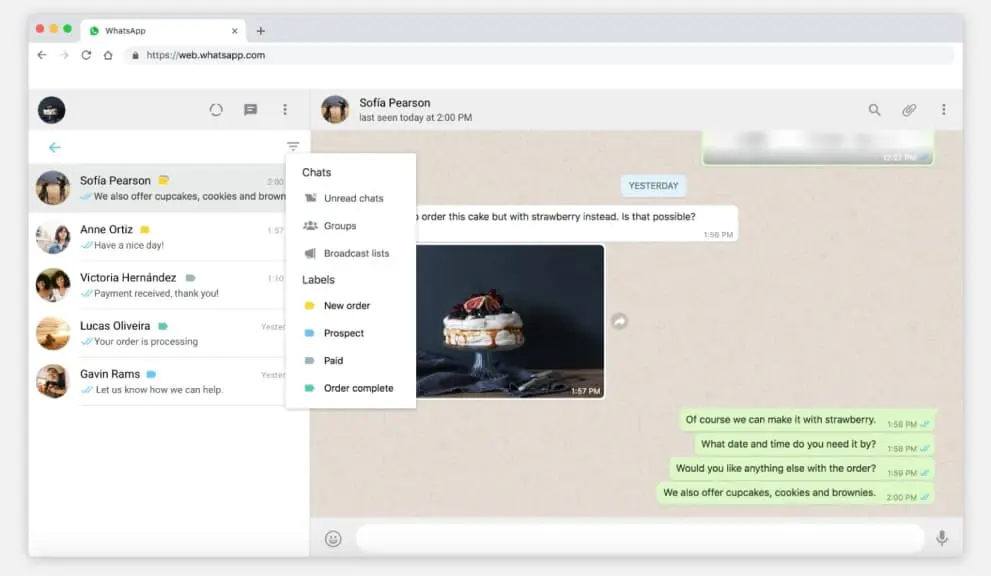Open the Anne Ortiz chat
The height and width of the screenshot is (576, 991).
click(x=158, y=236)
